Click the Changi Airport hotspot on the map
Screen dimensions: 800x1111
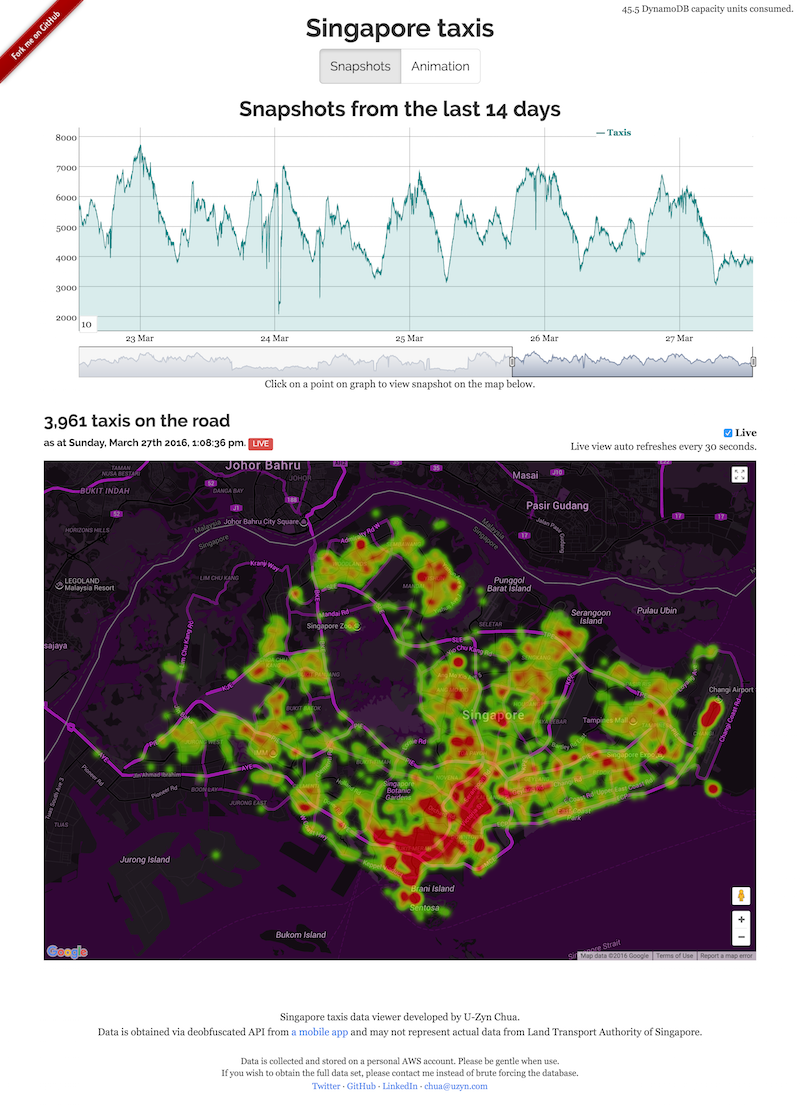coord(712,715)
